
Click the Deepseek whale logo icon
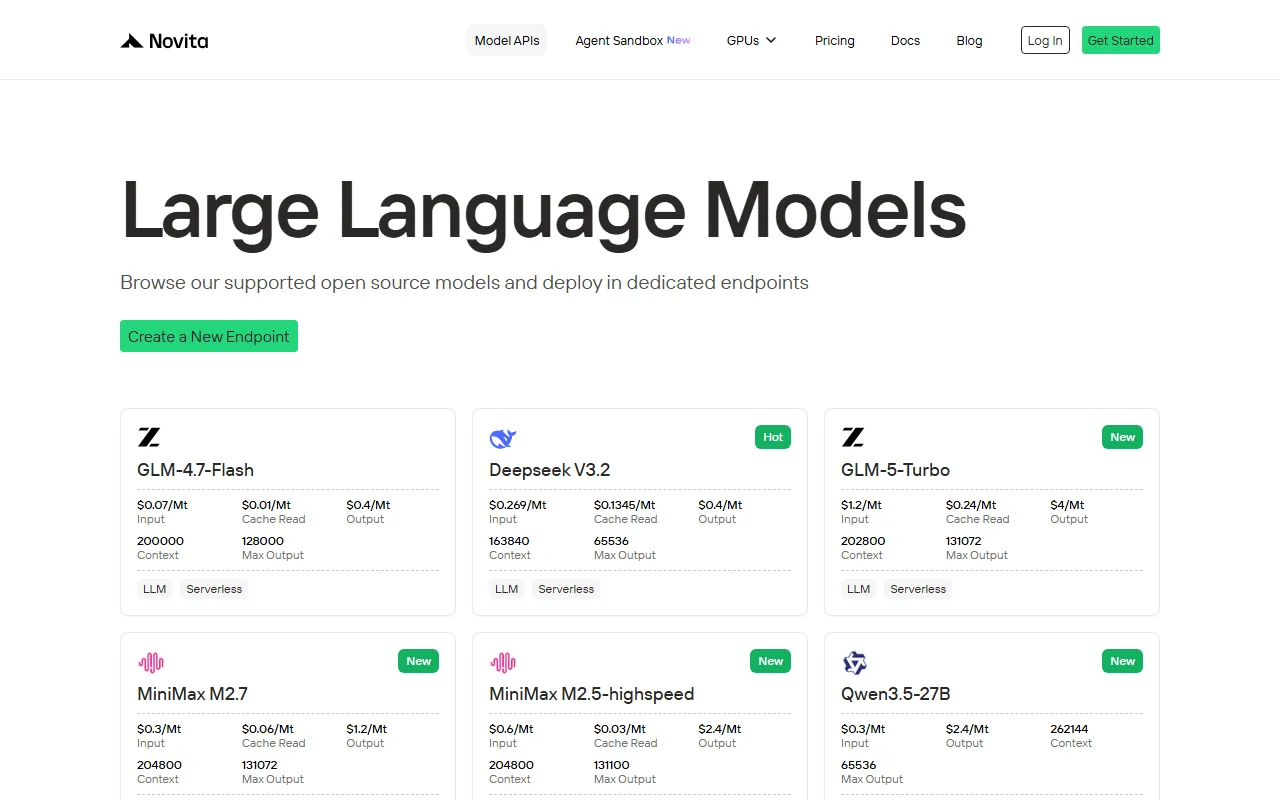[x=502, y=438]
